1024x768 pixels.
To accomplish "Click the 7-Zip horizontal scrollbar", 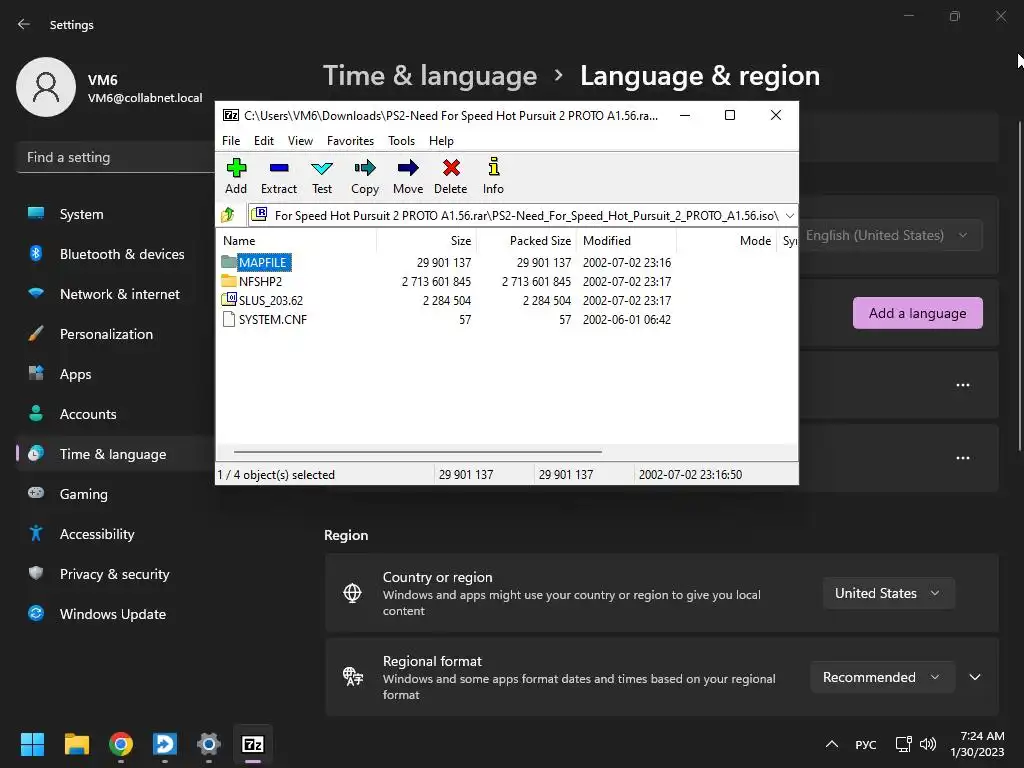I will click(418, 451).
